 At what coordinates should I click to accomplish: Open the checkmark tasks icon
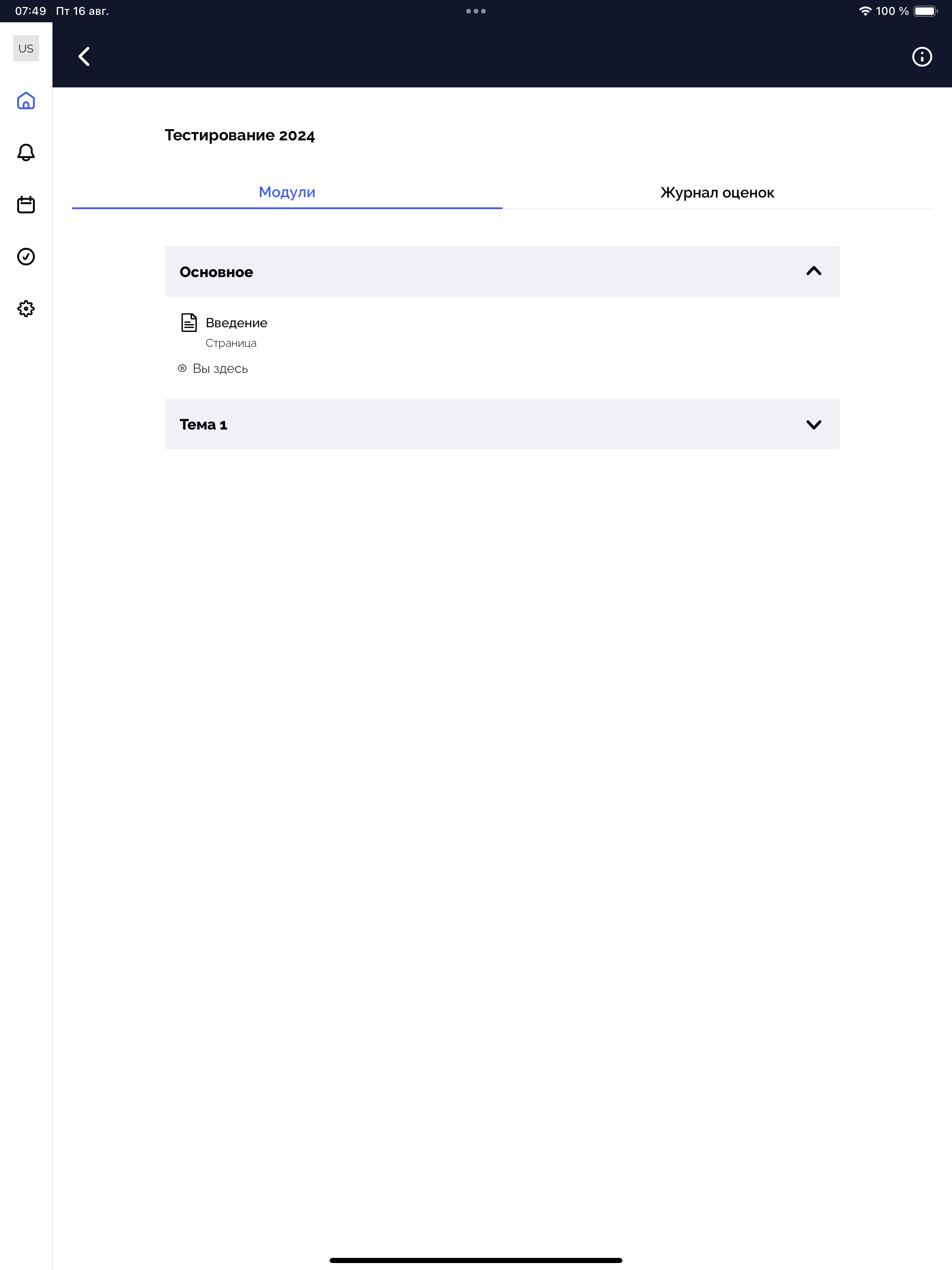(26, 257)
